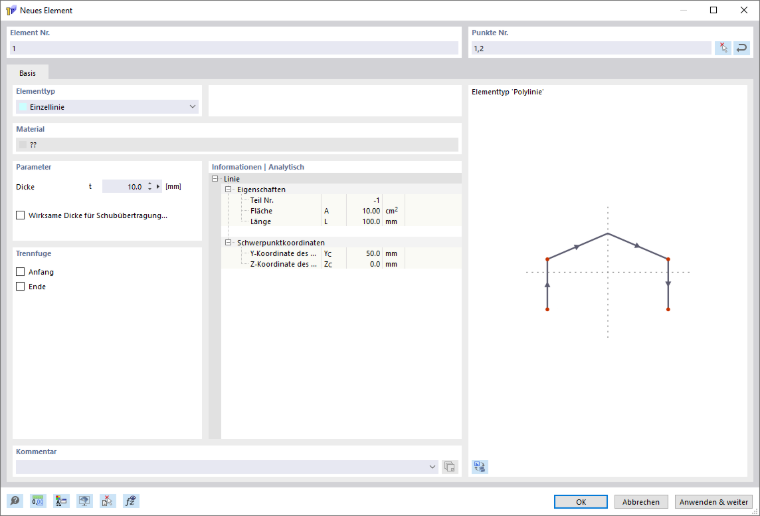Select the Länge row
This screenshot has width=760, height=516.
(x=341, y=221)
